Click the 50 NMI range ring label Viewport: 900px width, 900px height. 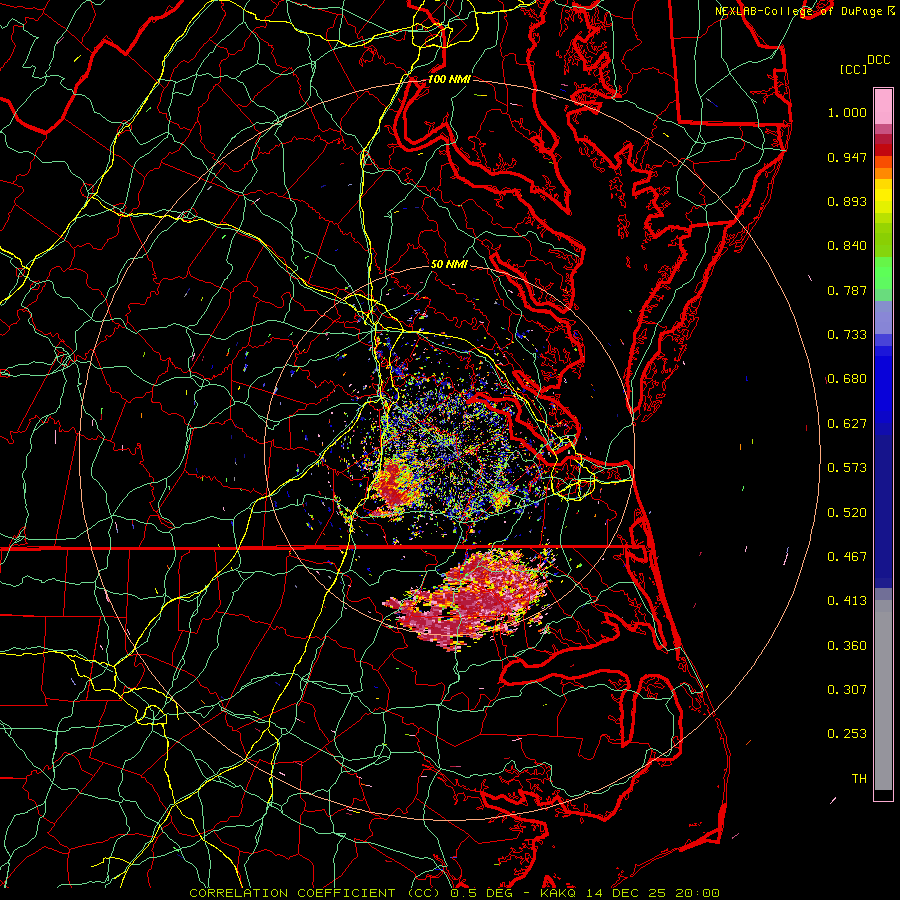[x=449, y=264]
